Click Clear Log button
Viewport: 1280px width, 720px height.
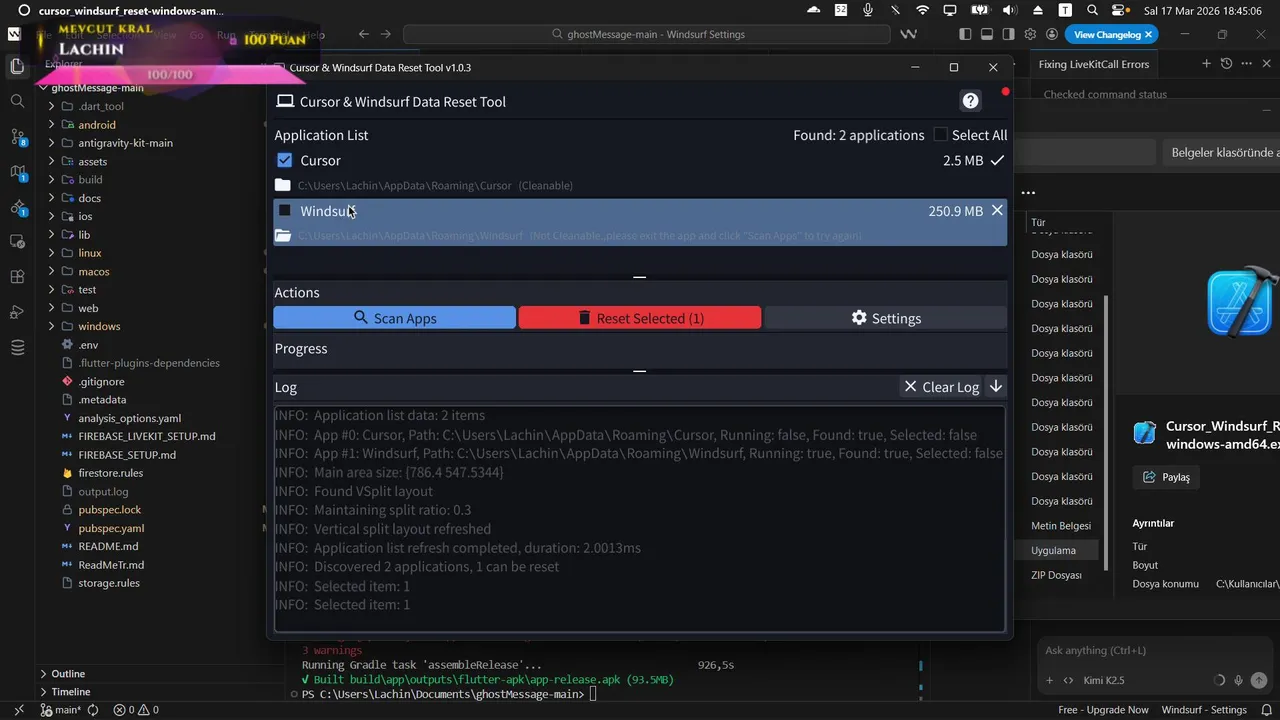[x=941, y=386]
